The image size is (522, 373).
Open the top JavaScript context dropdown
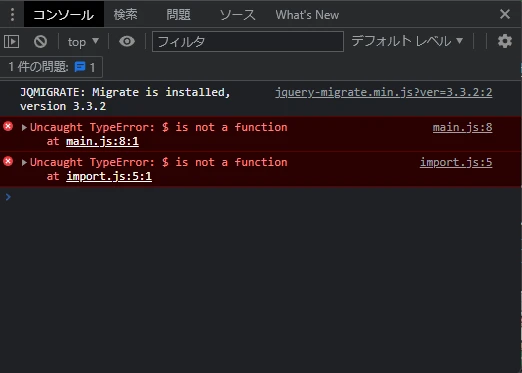[x=83, y=42]
